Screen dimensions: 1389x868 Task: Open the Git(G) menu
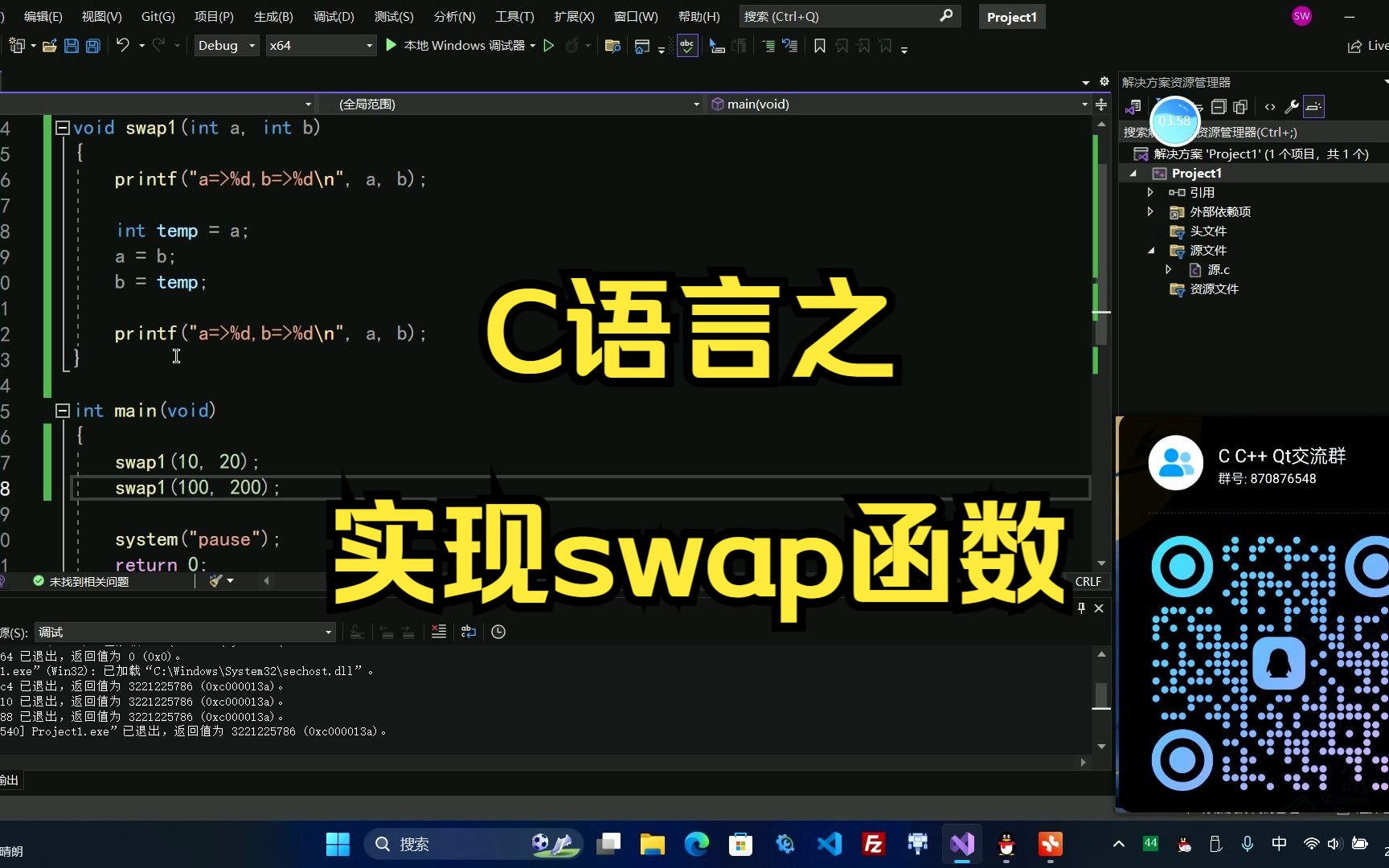(x=158, y=16)
